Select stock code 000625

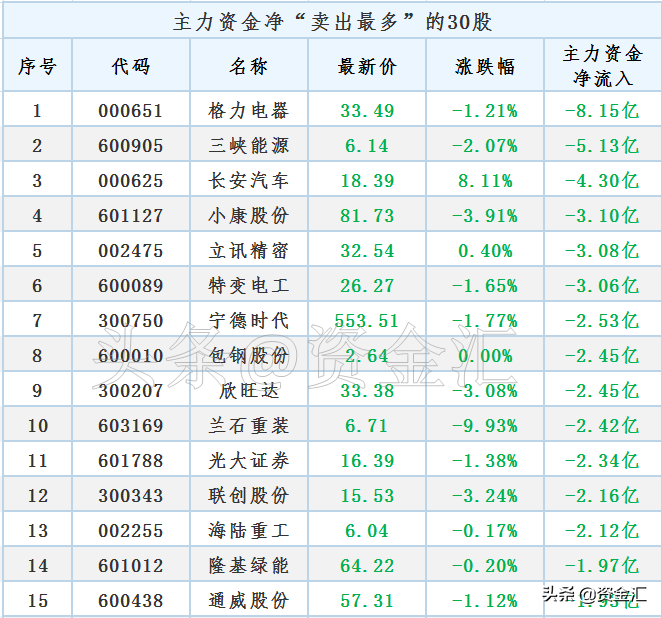point(131,181)
